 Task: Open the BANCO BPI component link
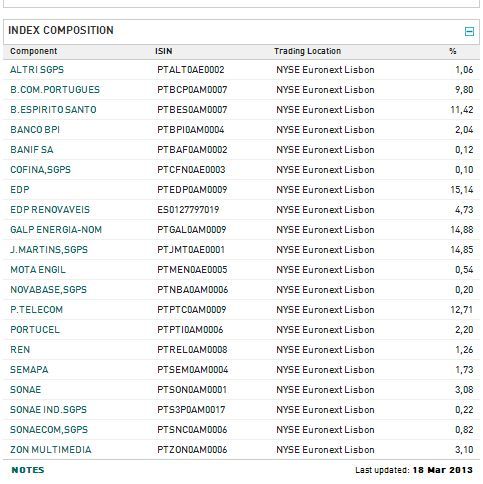click(x=35, y=130)
